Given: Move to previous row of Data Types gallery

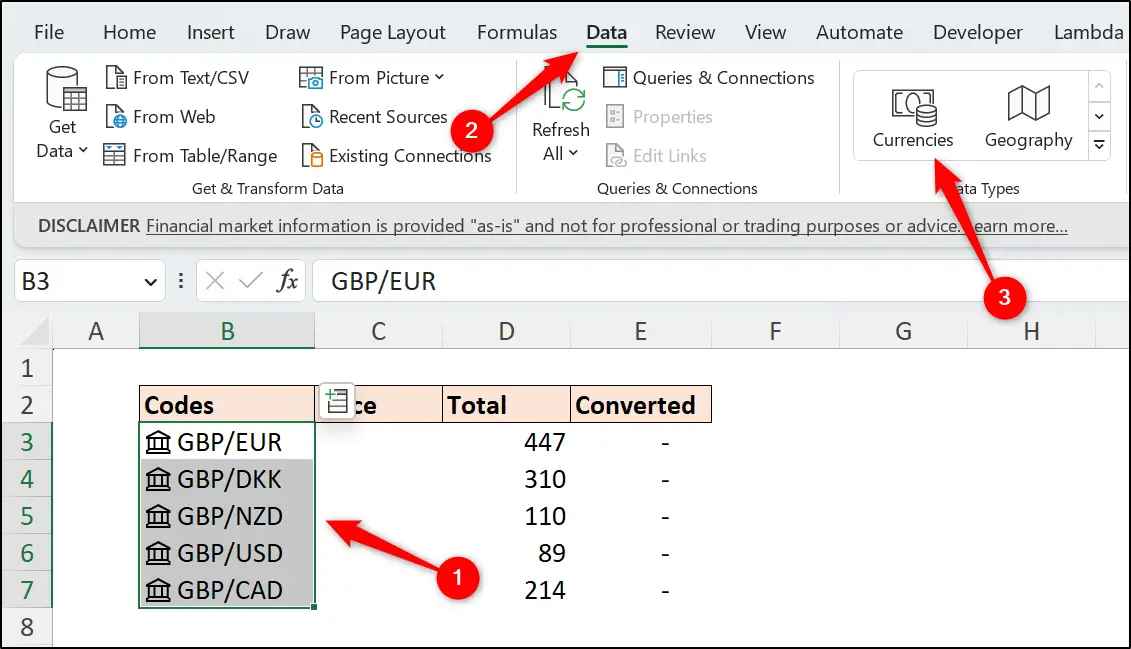Looking at the screenshot, I should pos(1099,86).
